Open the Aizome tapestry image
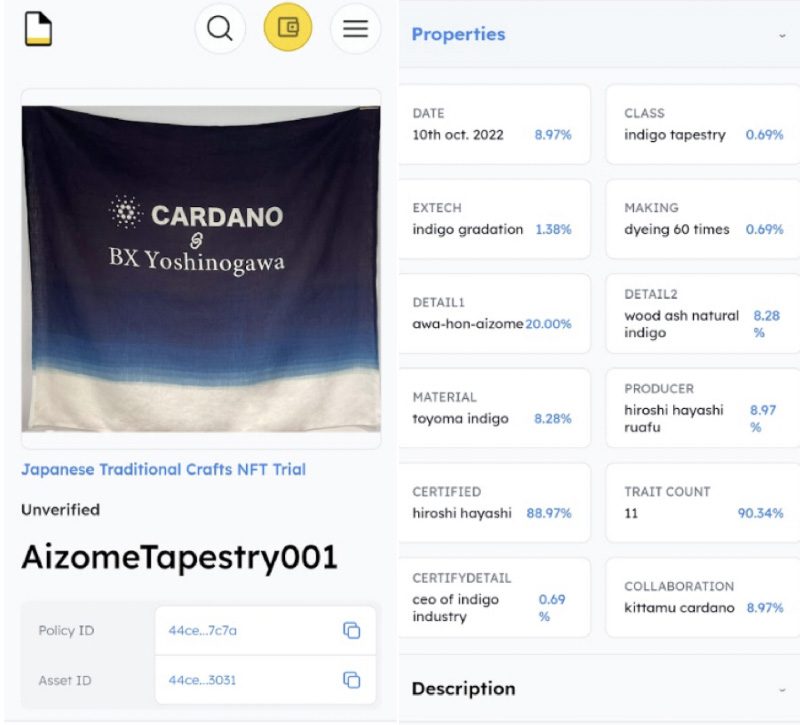800x725 pixels. [201, 268]
